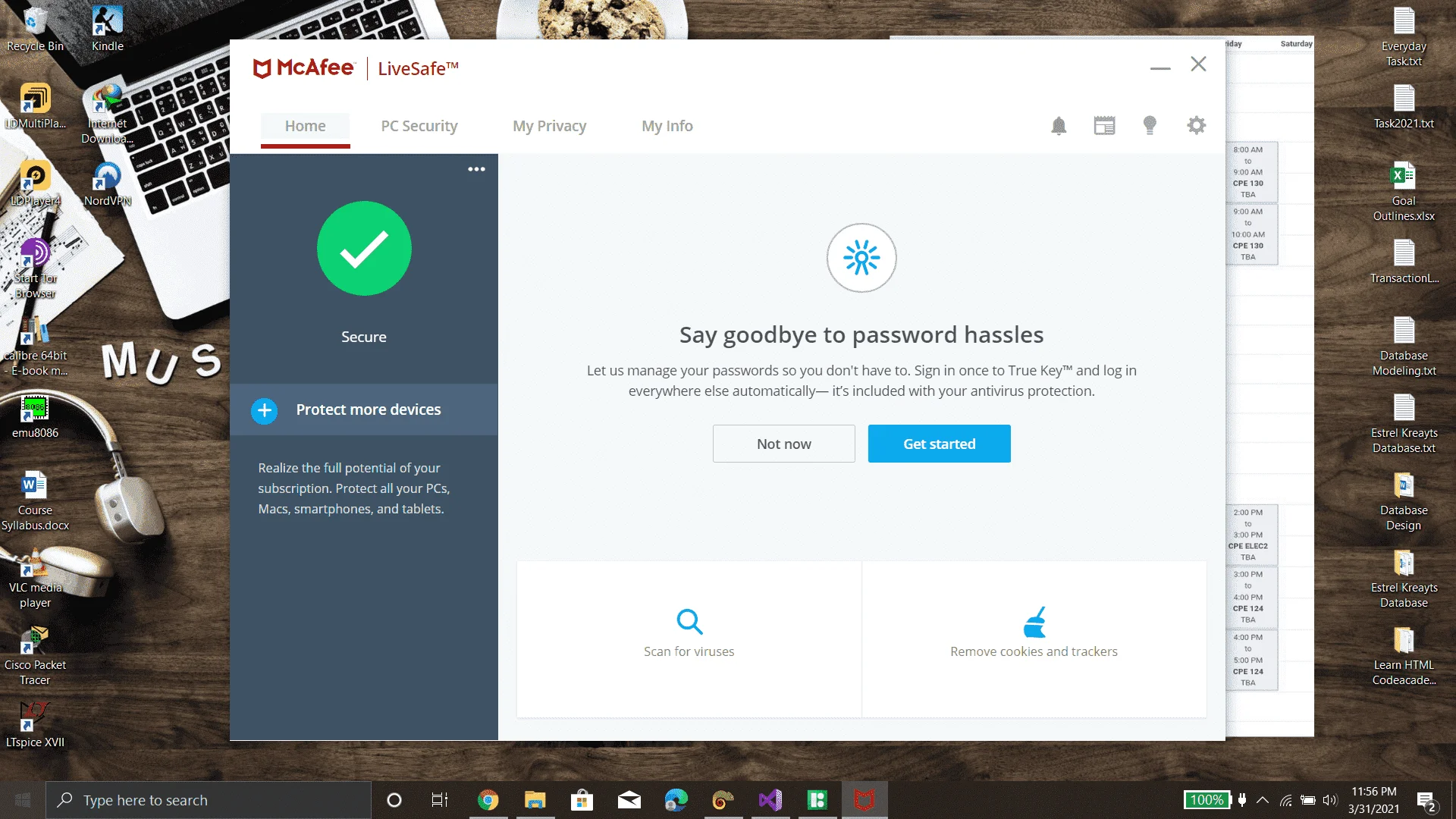Image resolution: width=1456 pixels, height=819 pixels.
Task: Select Internet Download Manager shortcut
Action: coord(108,115)
